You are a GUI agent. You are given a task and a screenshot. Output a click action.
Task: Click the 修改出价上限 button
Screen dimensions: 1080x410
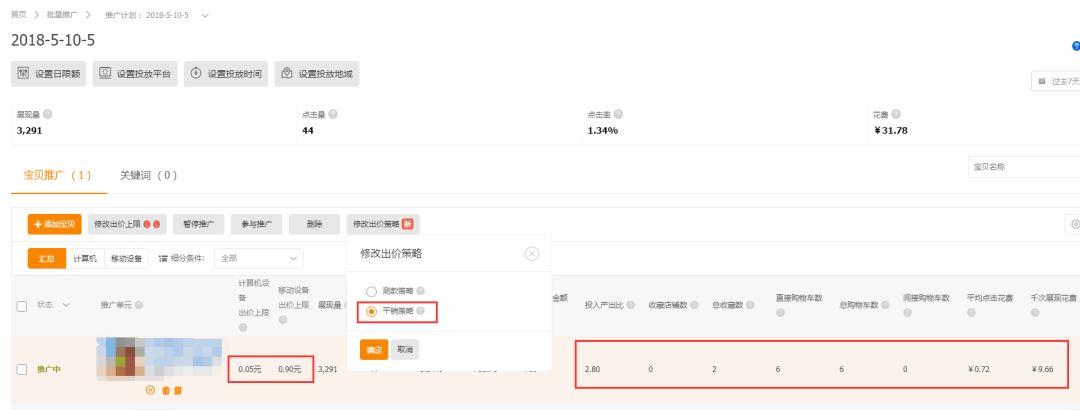click(x=127, y=224)
